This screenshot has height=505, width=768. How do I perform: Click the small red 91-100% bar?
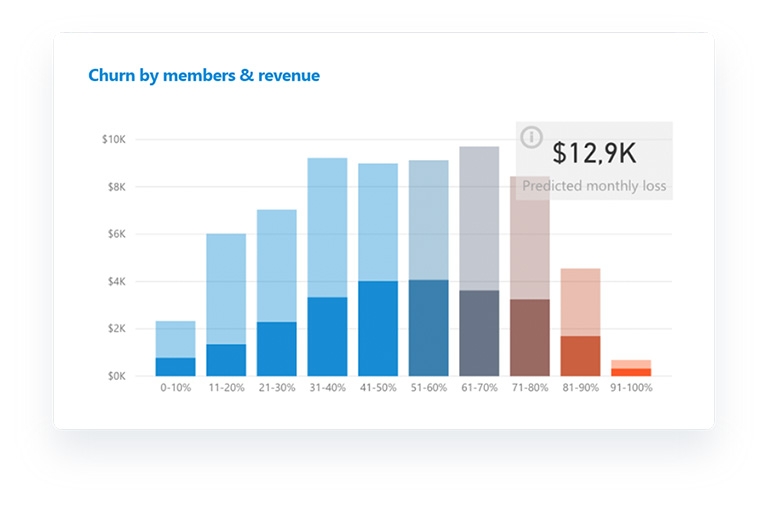pyautogui.click(x=631, y=372)
